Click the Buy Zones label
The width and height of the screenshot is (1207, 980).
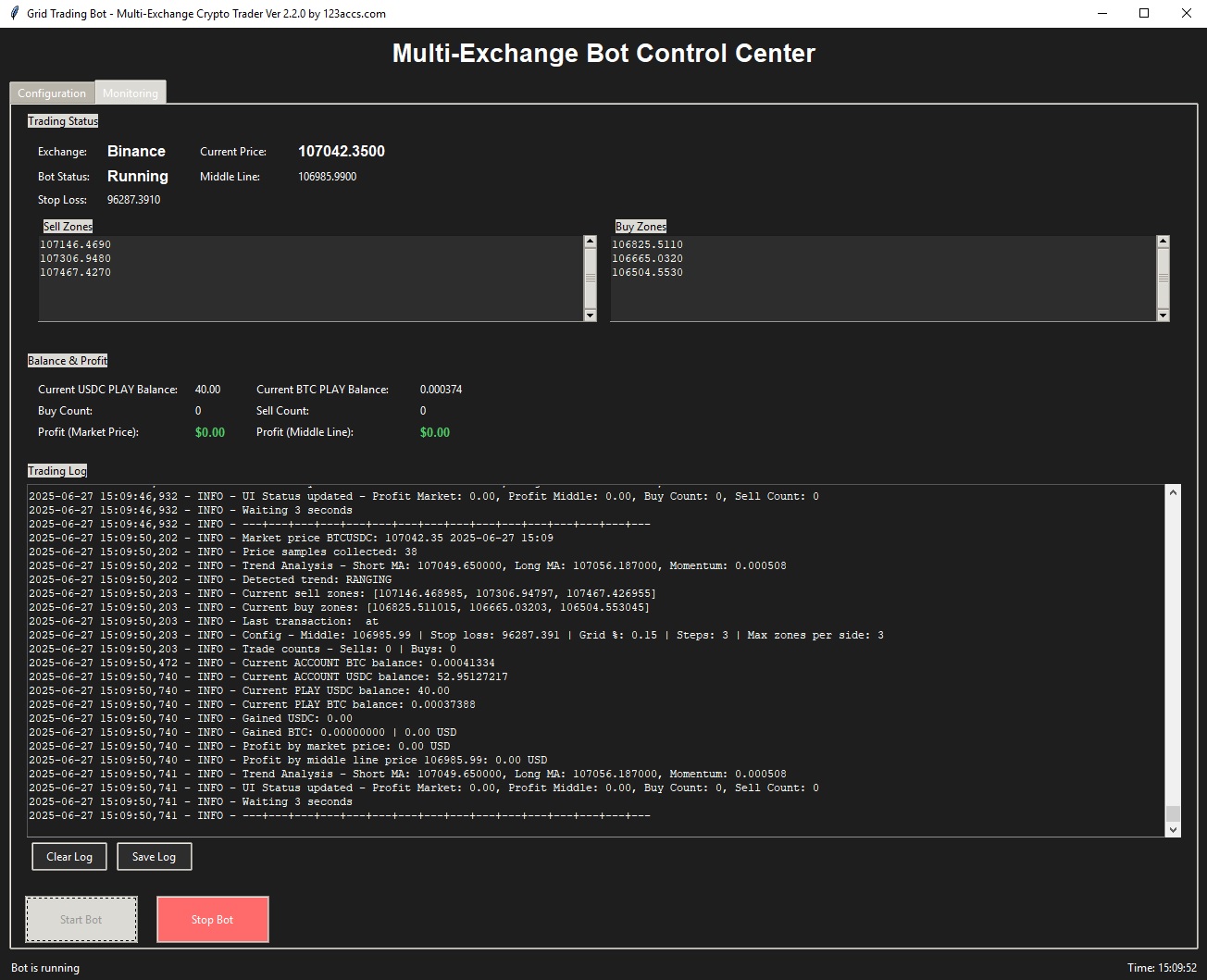641,226
